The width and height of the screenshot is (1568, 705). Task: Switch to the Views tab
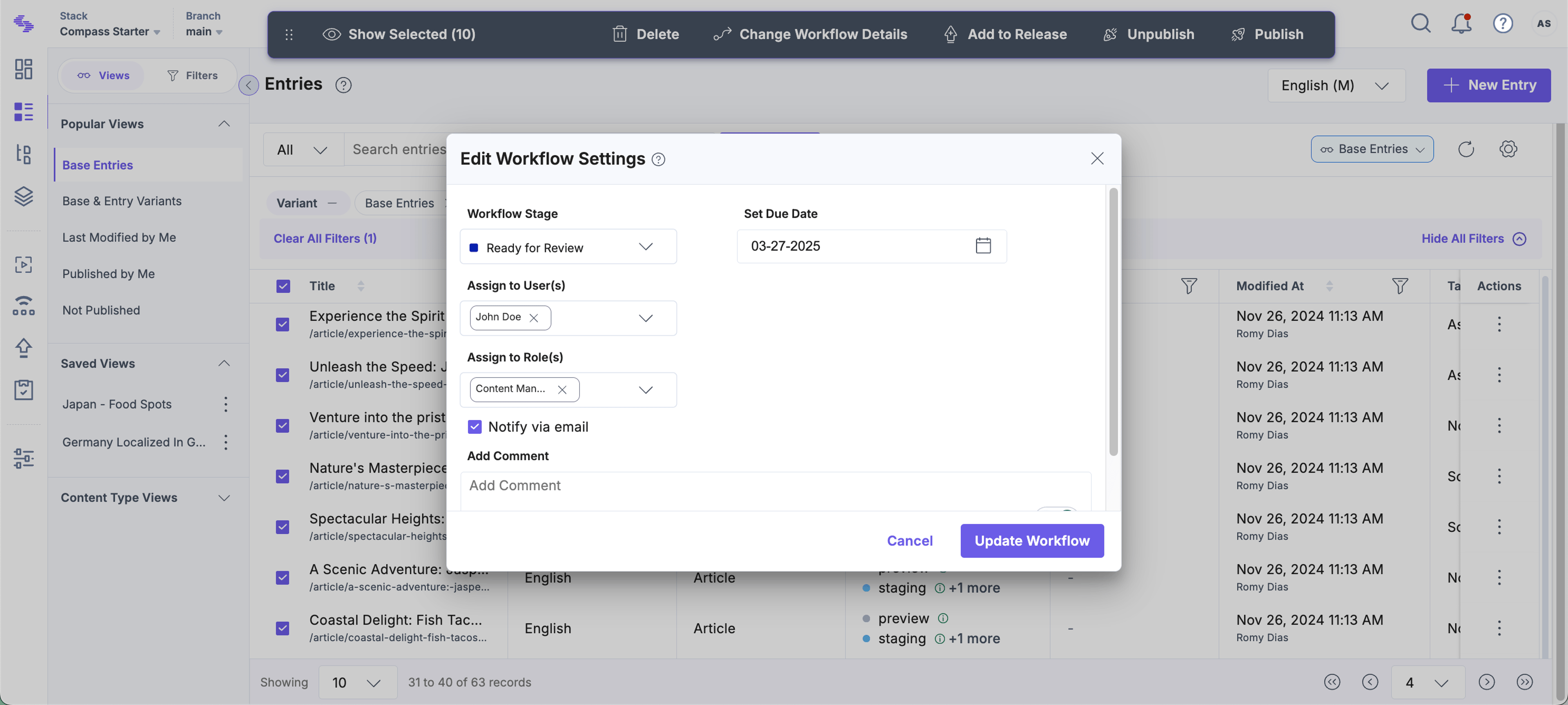click(x=103, y=75)
